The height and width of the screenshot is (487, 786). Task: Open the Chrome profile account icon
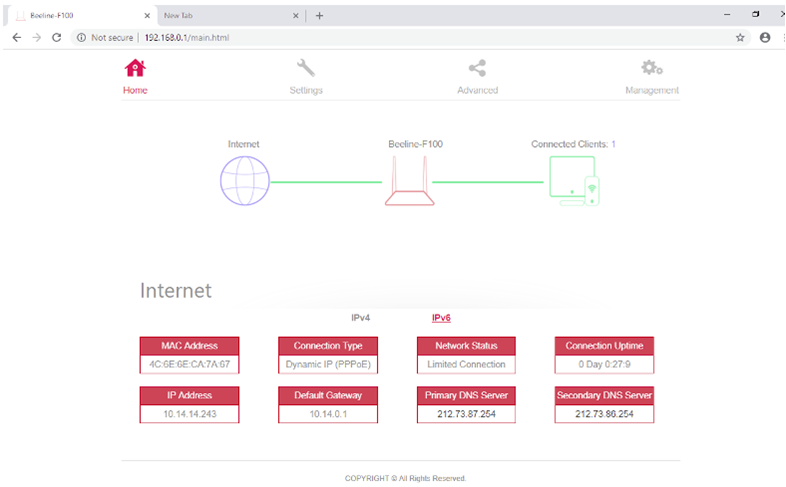[x=765, y=37]
